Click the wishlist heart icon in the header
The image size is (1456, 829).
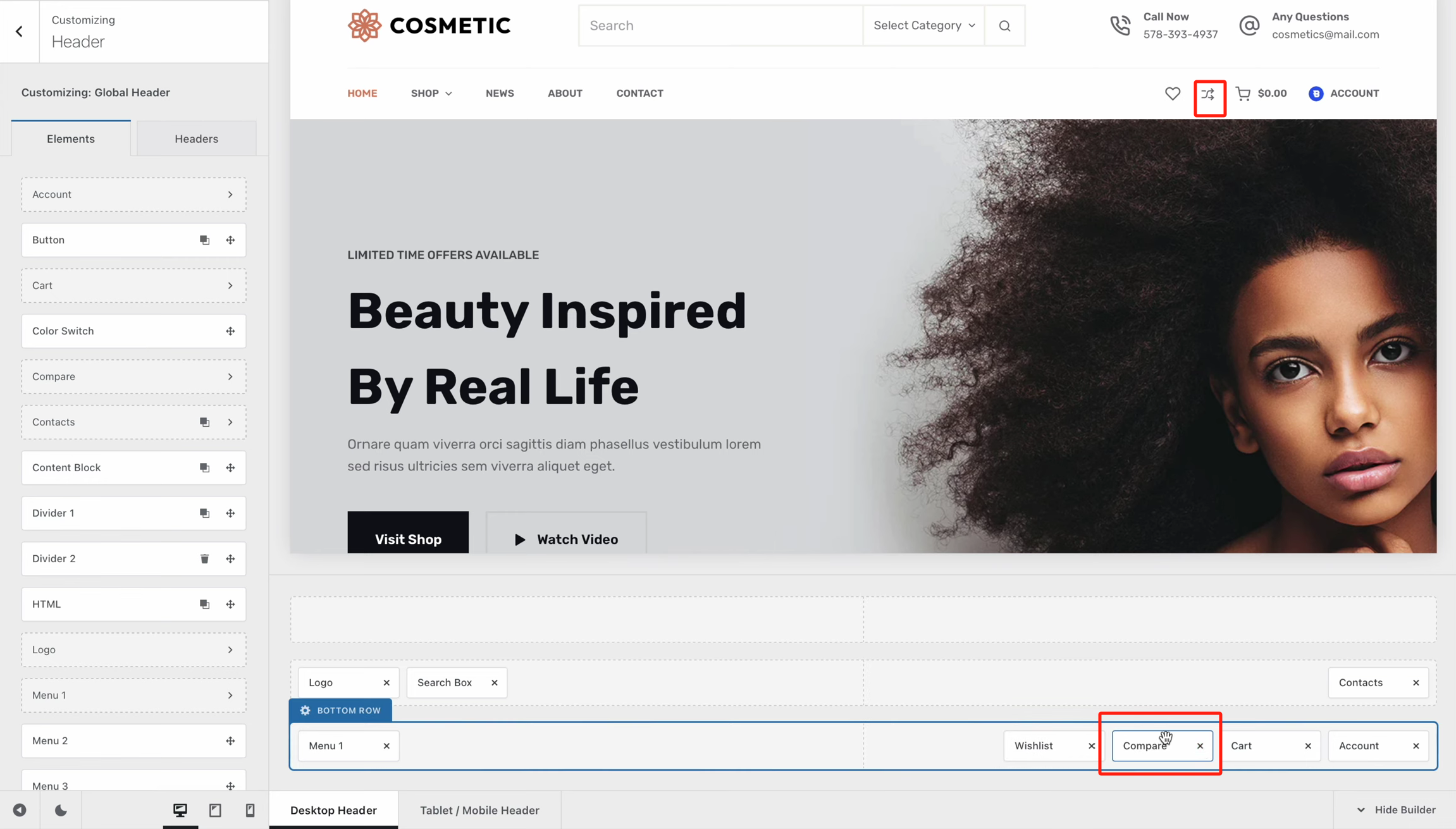click(x=1172, y=93)
